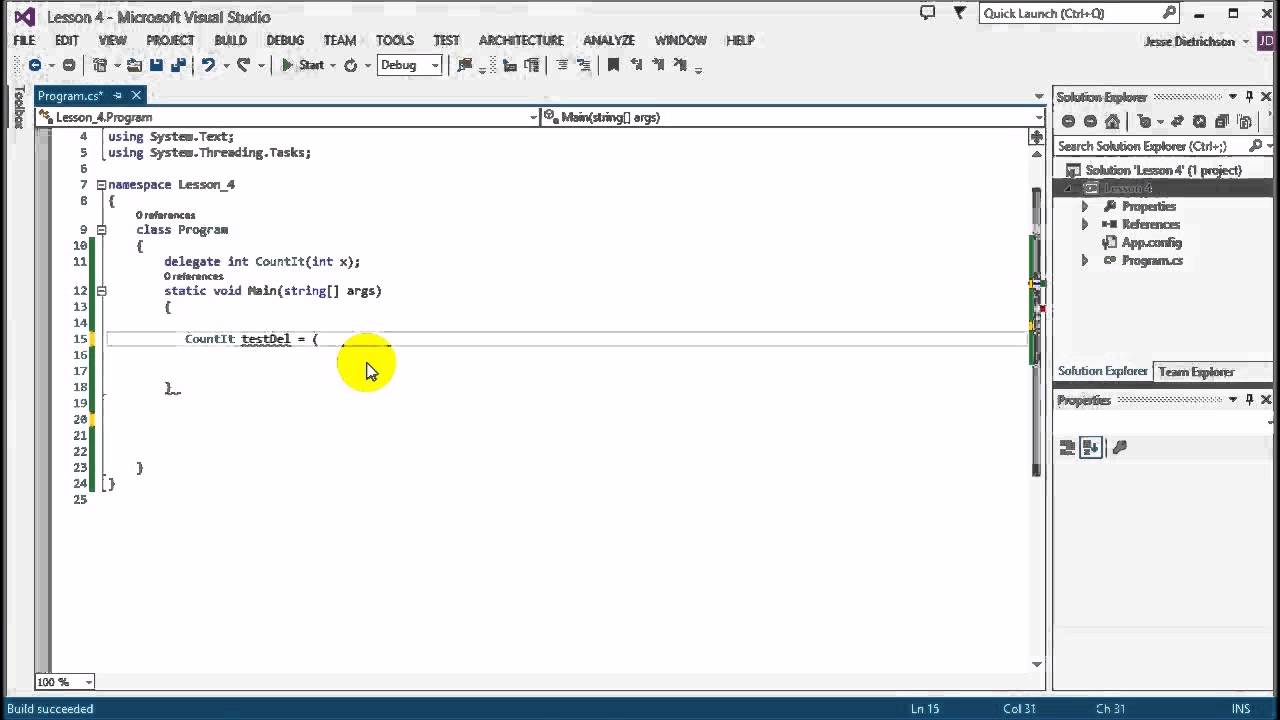The height and width of the screenshot is (720, 1280).
Task: Open the Debug configuration dropdown
Action: [x=409, y=65]
